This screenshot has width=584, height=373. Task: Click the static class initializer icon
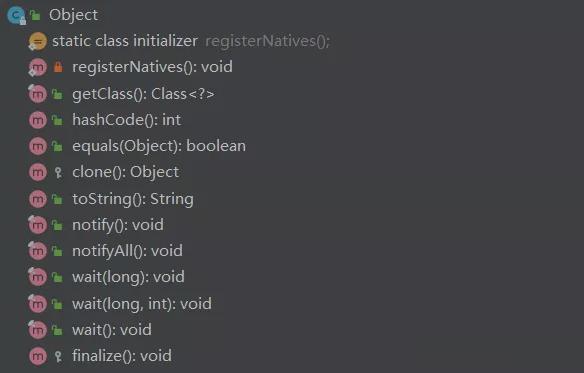(38, 41)
